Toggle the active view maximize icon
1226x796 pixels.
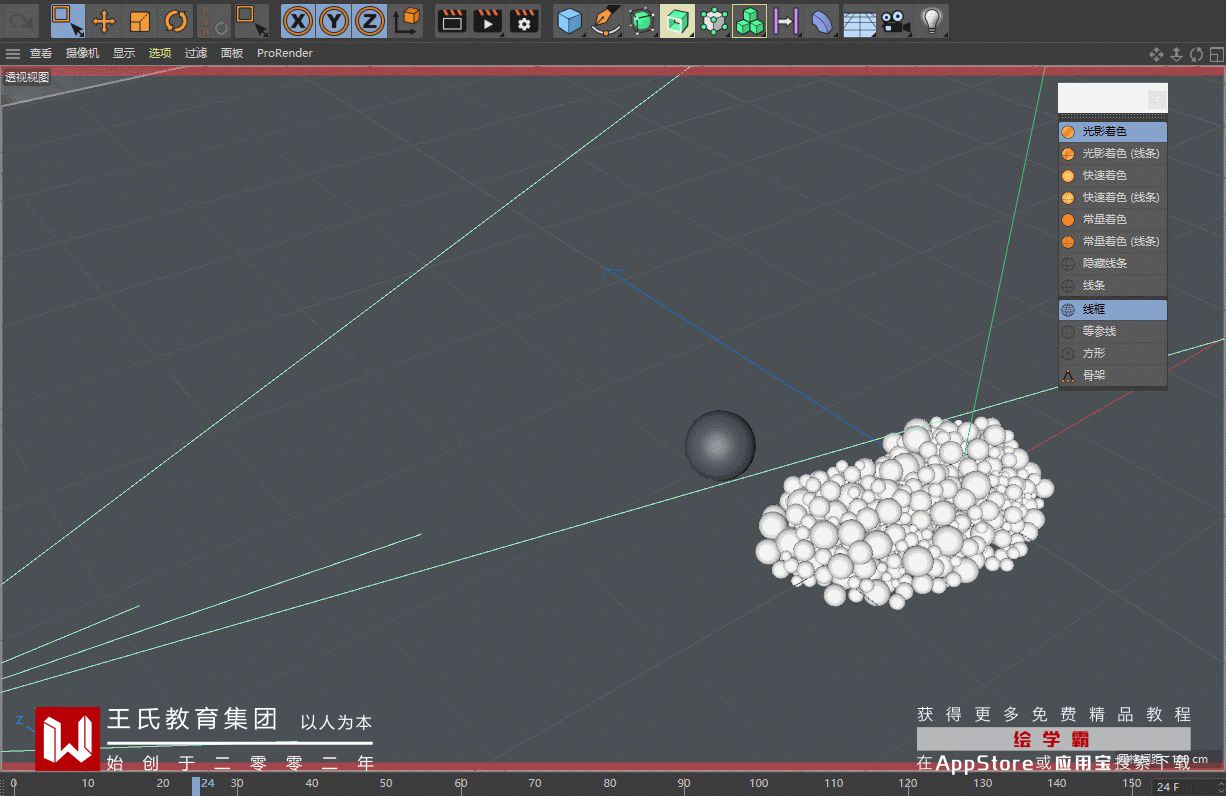pyautogui.click(x=1215, y=54)
